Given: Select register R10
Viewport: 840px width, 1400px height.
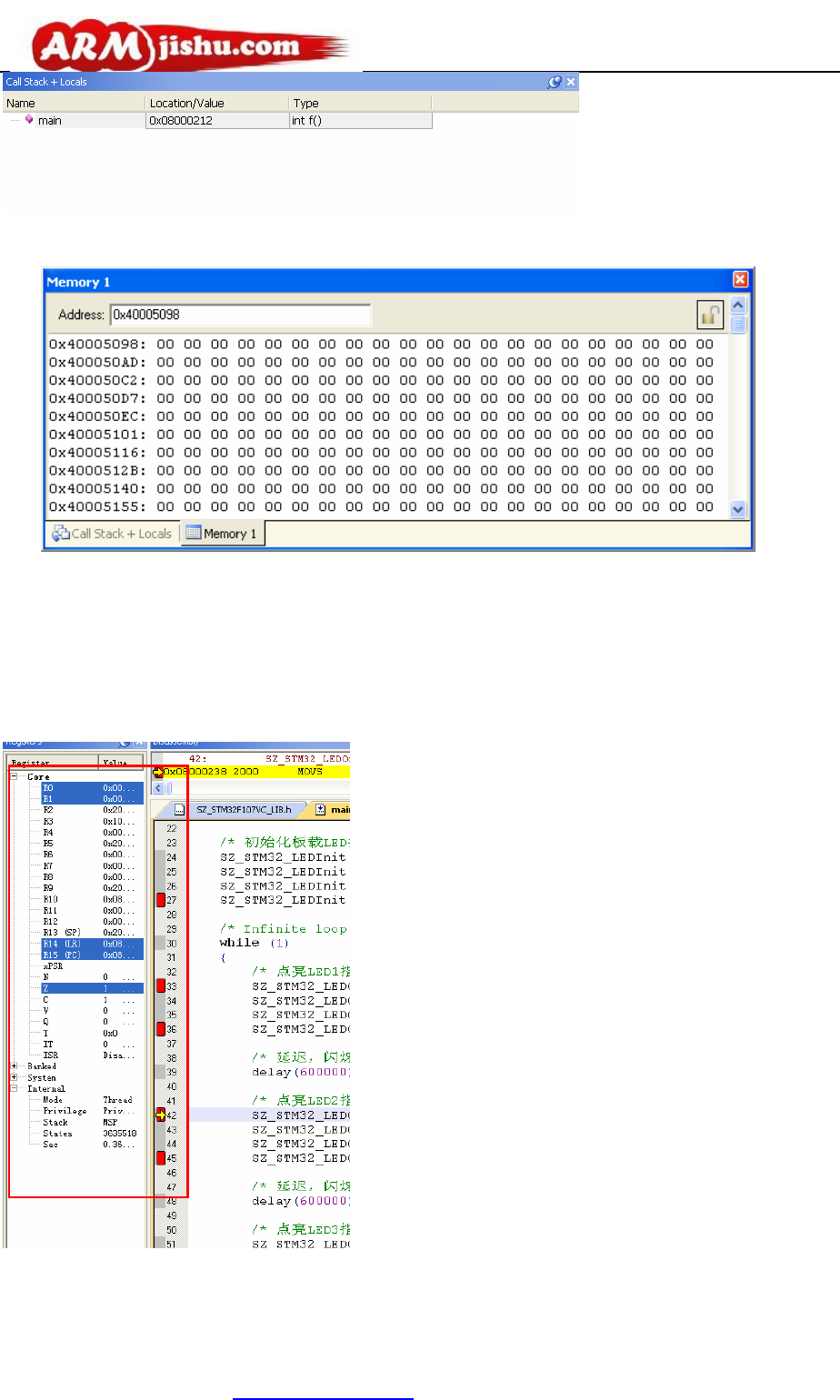Looking at the screenshot, I should [92, 899].
